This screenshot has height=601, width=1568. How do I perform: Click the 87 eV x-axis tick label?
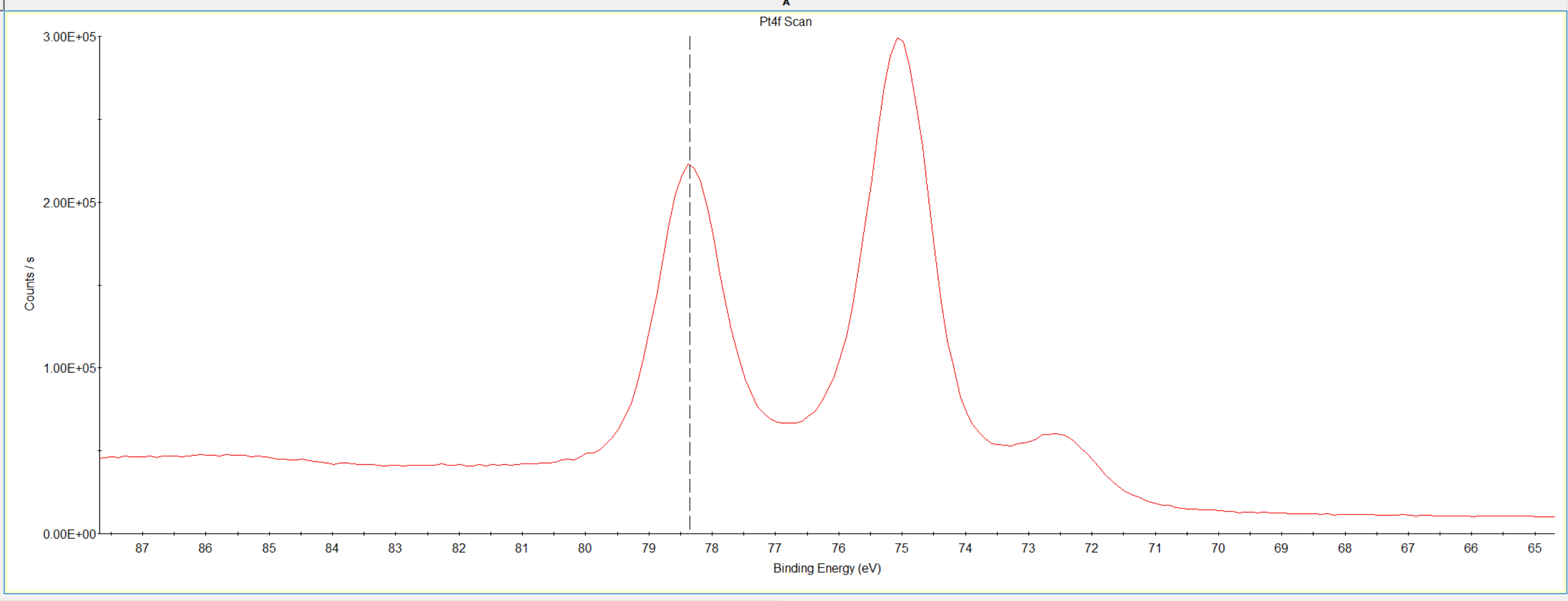coord(142,548)
